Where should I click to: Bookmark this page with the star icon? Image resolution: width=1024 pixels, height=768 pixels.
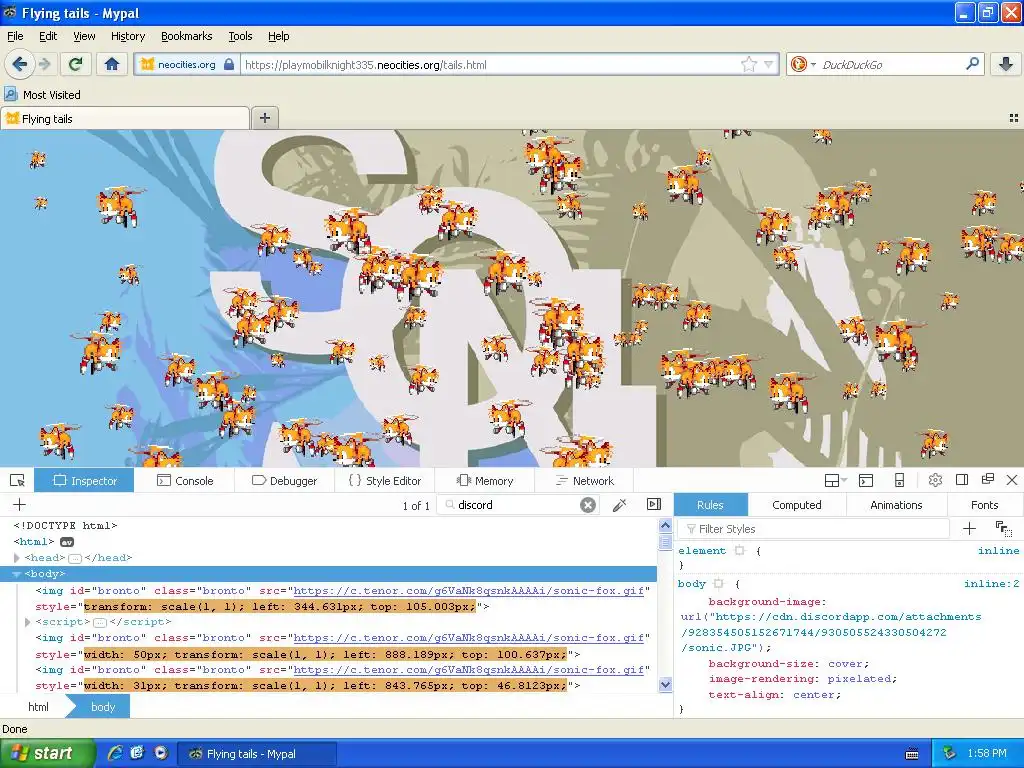tap(748, 64)
